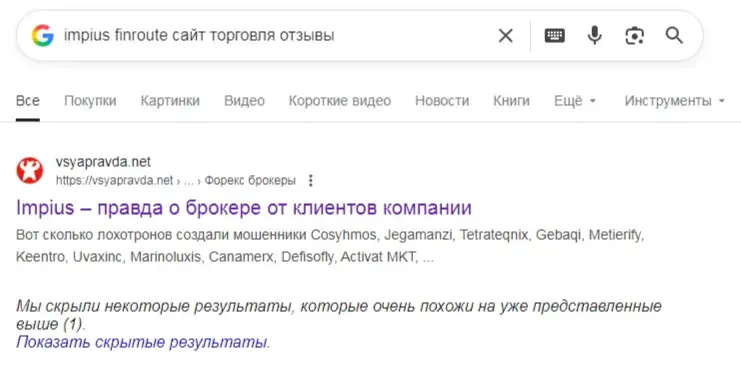Clear the search query with X
Image resolution: width=741 pixels, height=383 pixels.
[506, 35]
